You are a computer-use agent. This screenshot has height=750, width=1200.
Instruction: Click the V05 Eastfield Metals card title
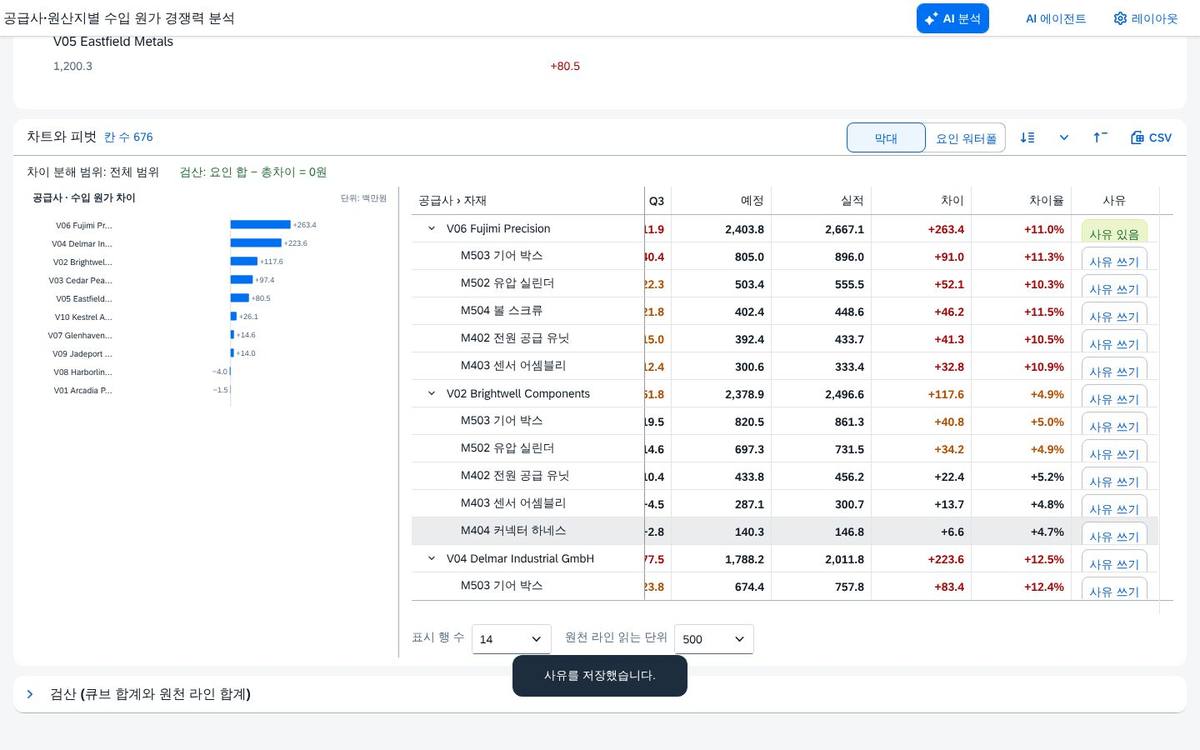click(x=113, y=42)
